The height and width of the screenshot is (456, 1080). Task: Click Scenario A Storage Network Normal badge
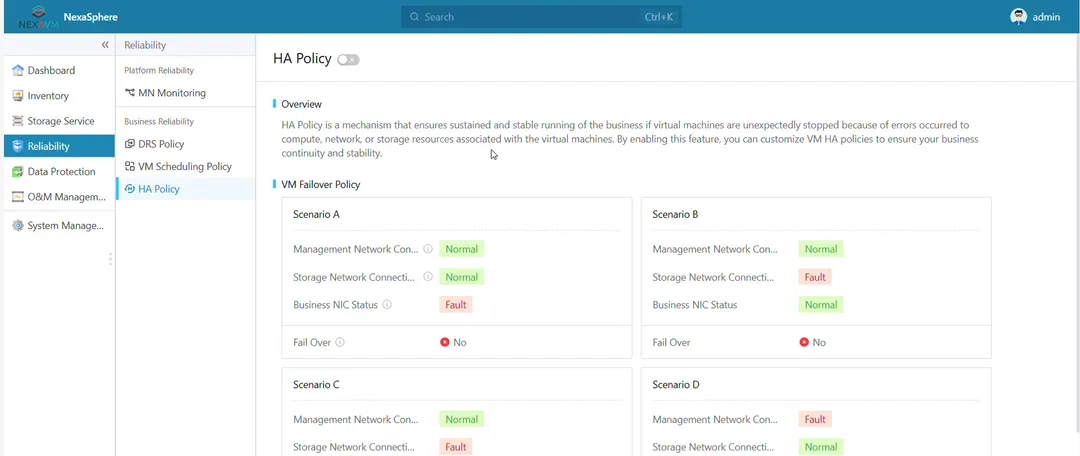click(461, 277)
